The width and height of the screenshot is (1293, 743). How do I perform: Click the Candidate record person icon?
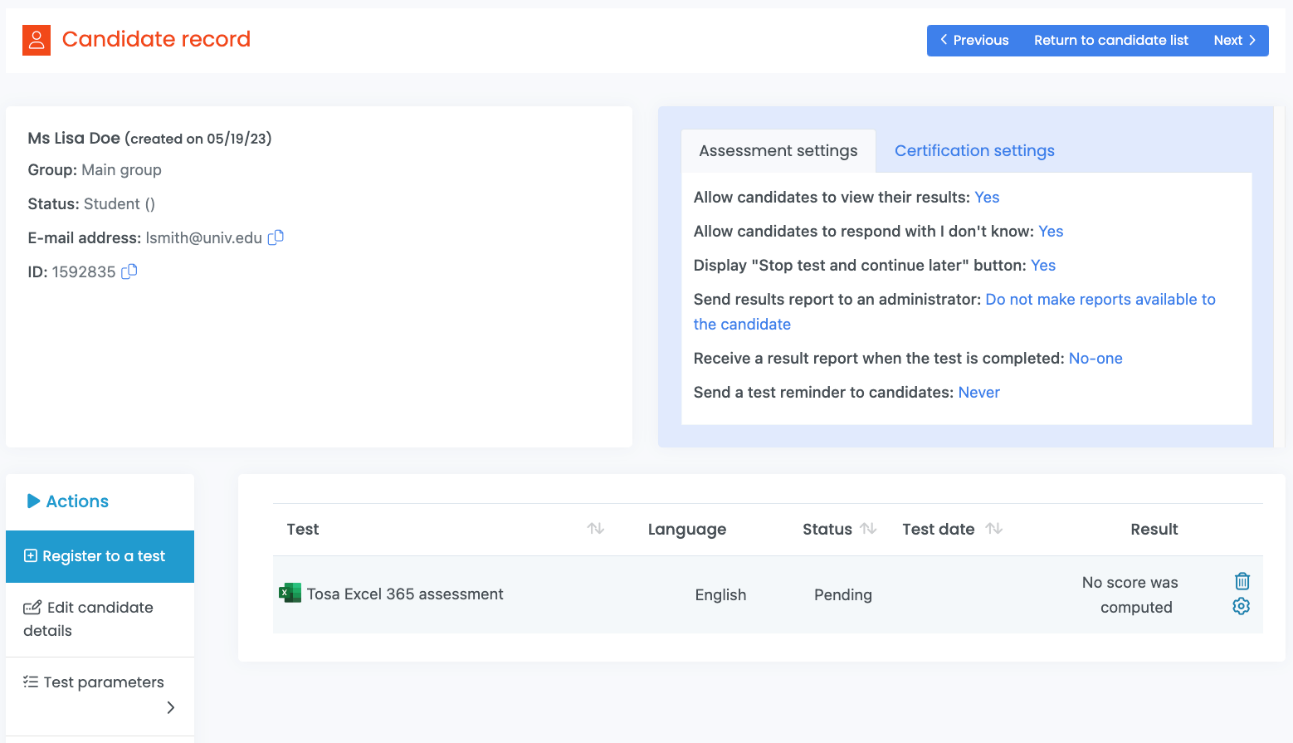pyautogui.click(x=36, y=40)
